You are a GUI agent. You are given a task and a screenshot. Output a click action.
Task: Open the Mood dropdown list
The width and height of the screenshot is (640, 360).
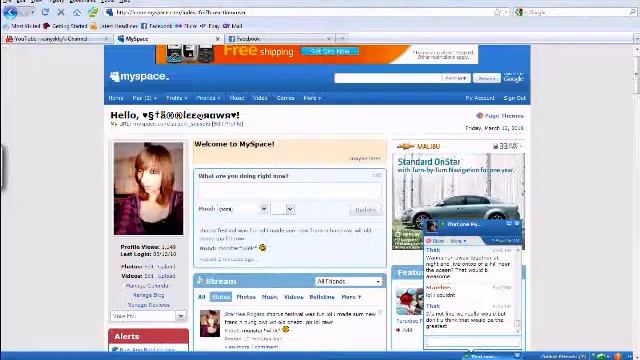point(264,209)
